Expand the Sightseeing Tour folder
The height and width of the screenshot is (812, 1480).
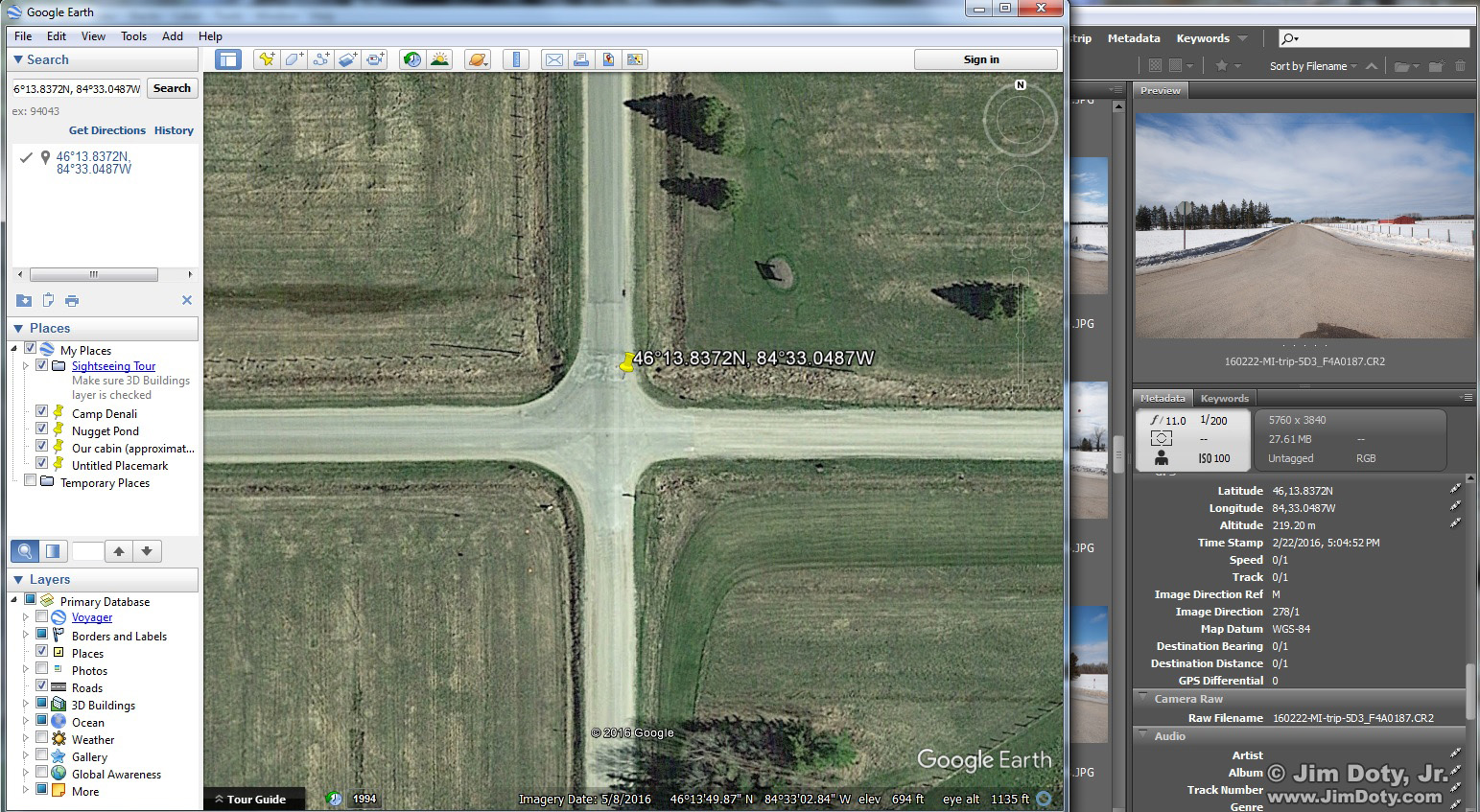coord(26,365)
